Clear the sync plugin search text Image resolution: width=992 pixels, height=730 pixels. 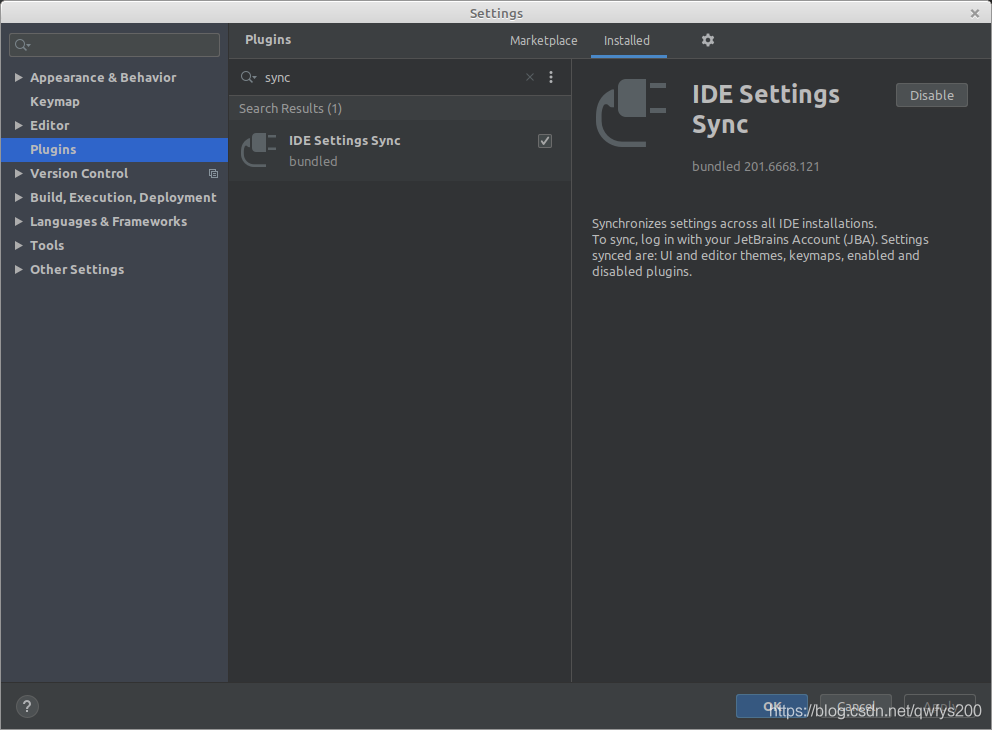point(530,77)
